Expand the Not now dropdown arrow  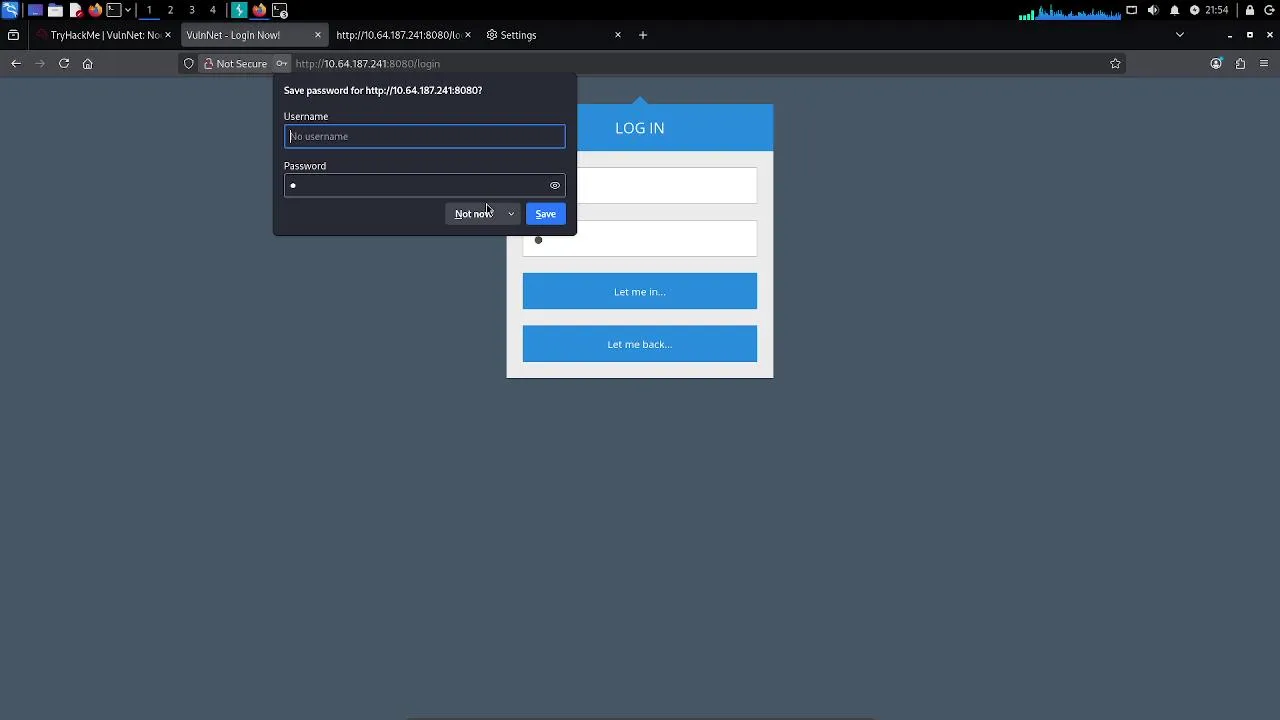(x=510, y=214)
